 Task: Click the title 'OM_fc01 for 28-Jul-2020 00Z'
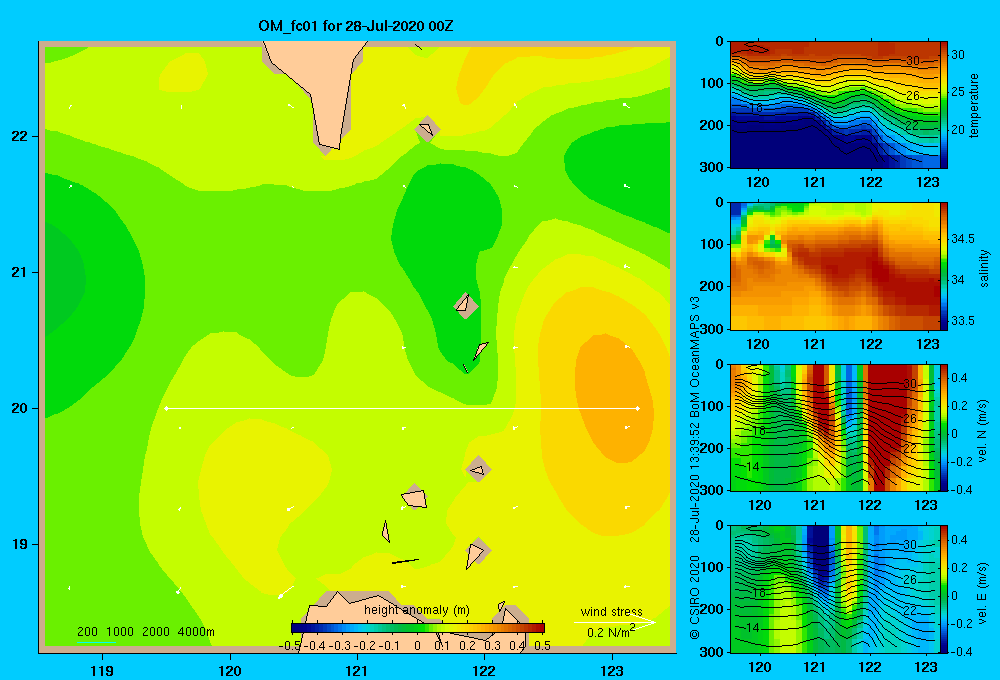tap(355, 26)
